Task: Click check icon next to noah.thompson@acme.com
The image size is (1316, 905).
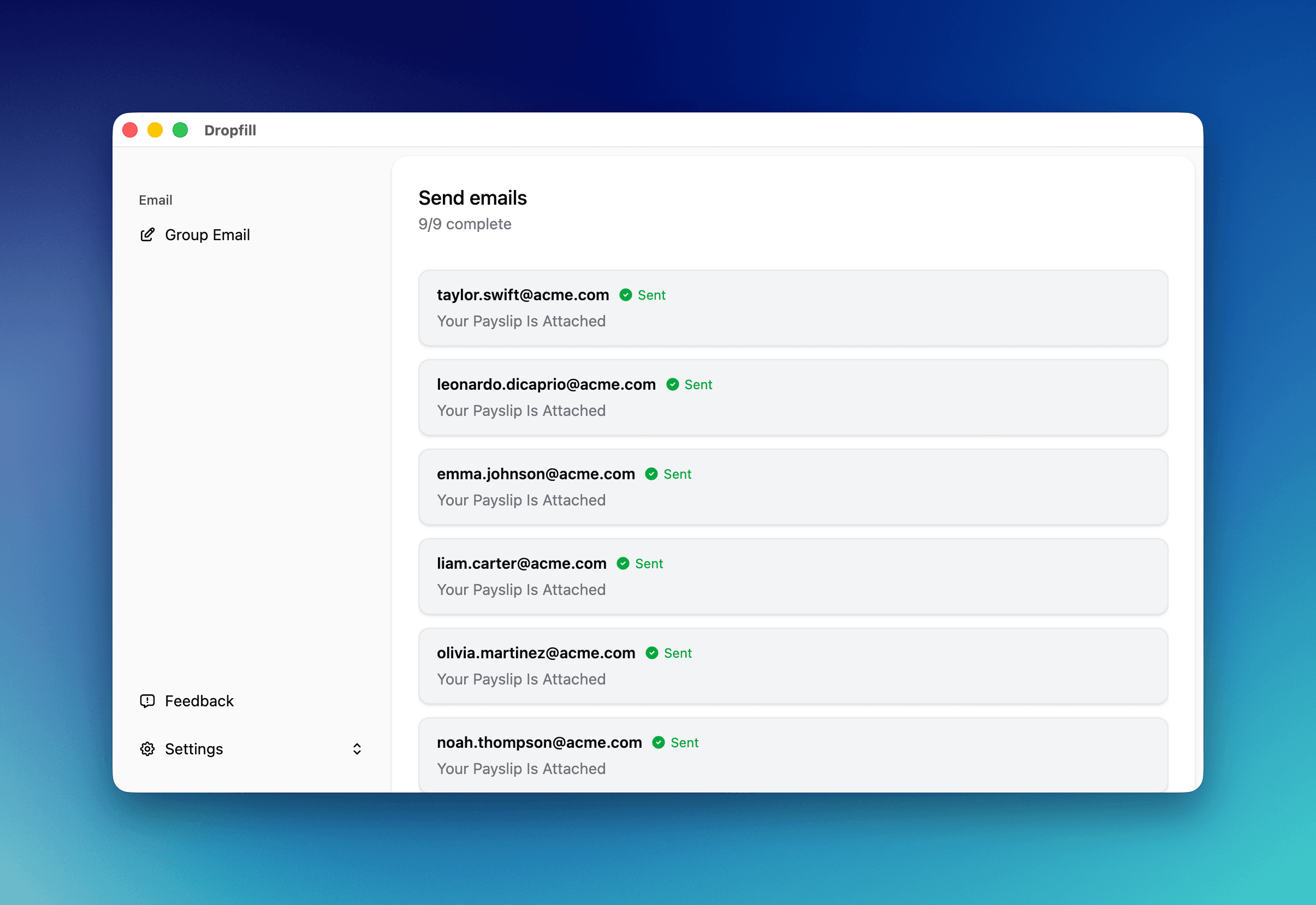Action: coord(659,743)
